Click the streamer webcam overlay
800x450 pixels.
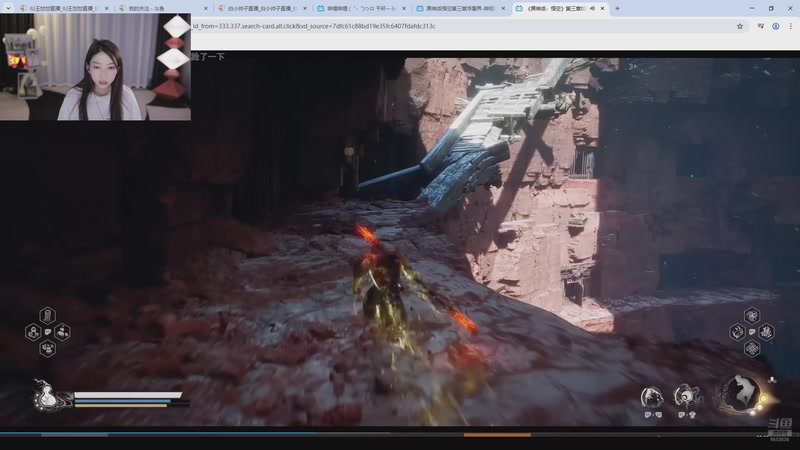(95, 67)
